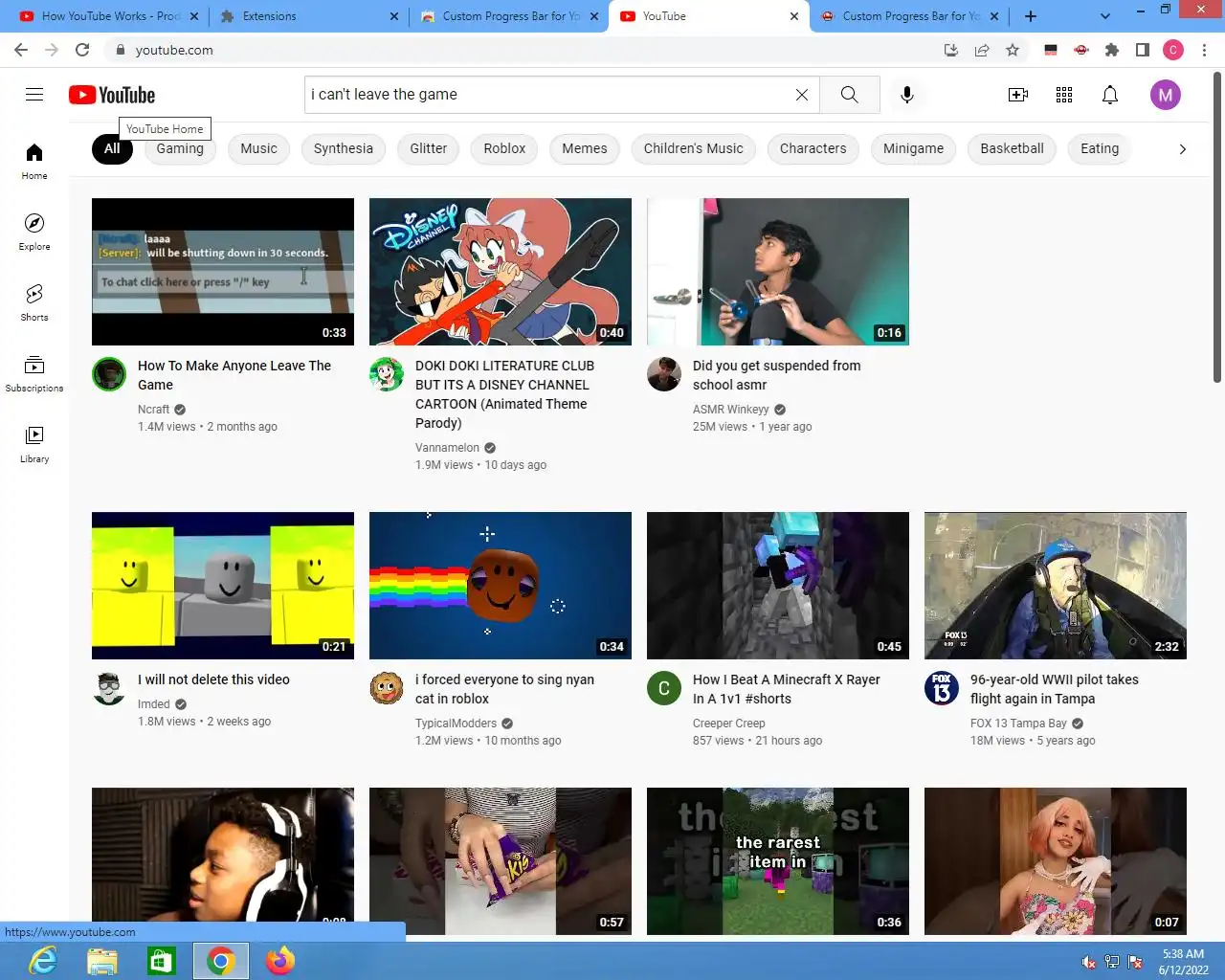This screenshot has width=1225, height=980.
Task: Open Subscriptions in sidebar
Action: tap(34, 373)
